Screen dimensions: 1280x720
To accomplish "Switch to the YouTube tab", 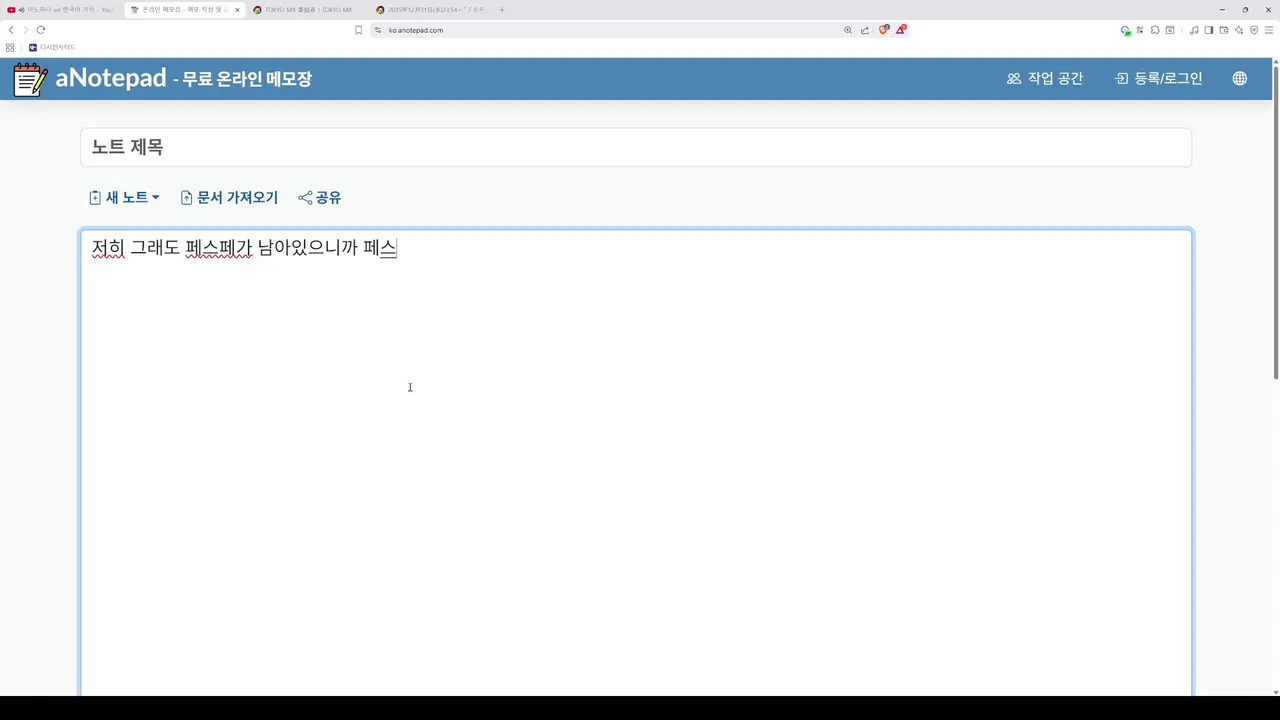I will 61,10.
